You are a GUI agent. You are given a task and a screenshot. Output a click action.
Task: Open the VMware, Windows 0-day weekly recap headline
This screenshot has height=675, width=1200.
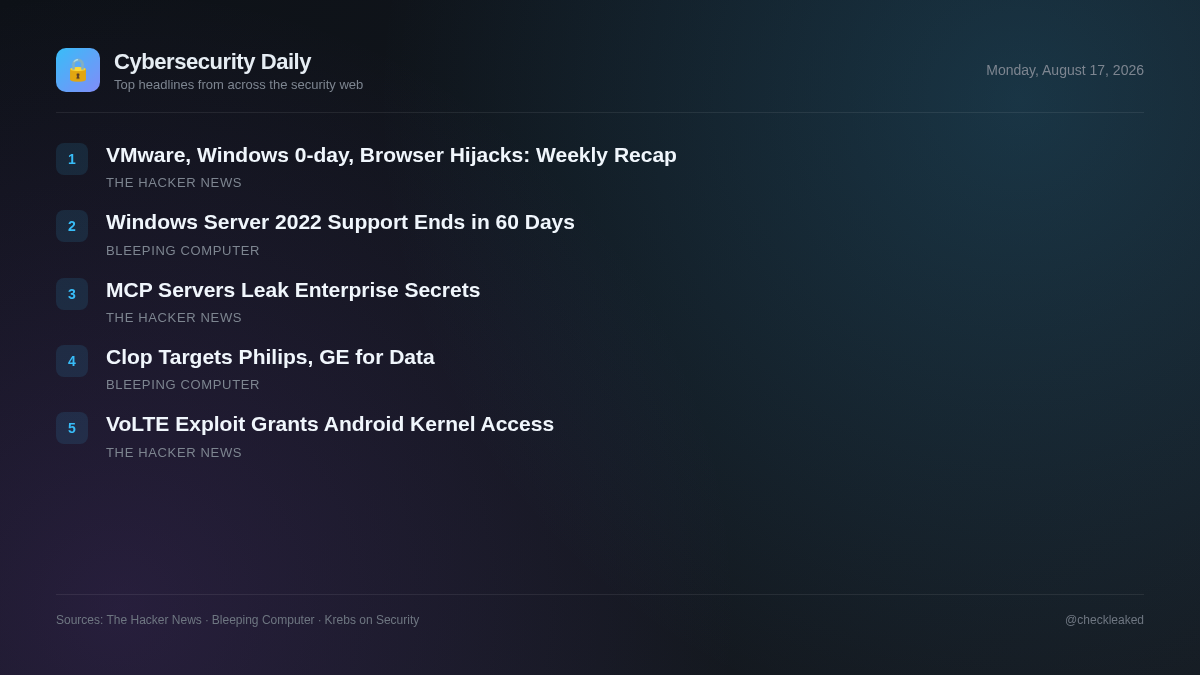(391, 155)
